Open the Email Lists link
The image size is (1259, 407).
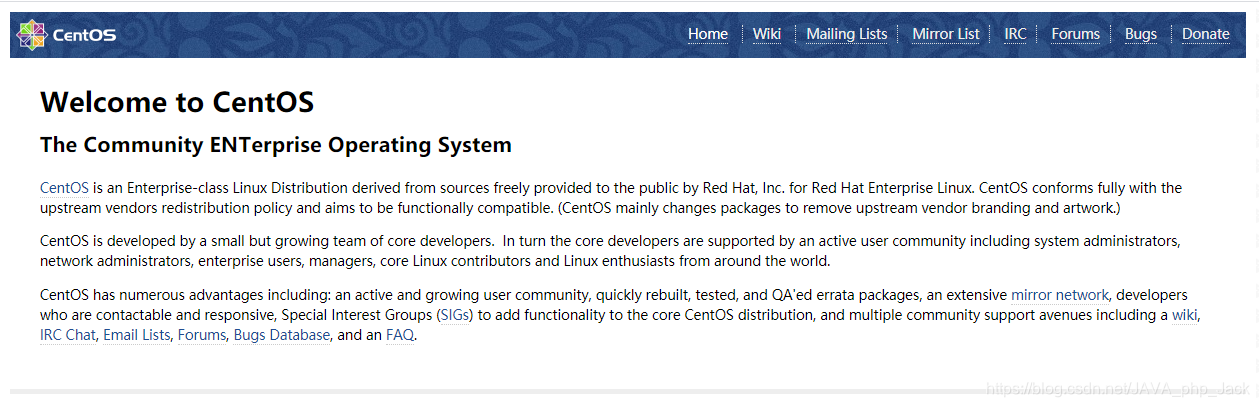[x=136, y=335]
